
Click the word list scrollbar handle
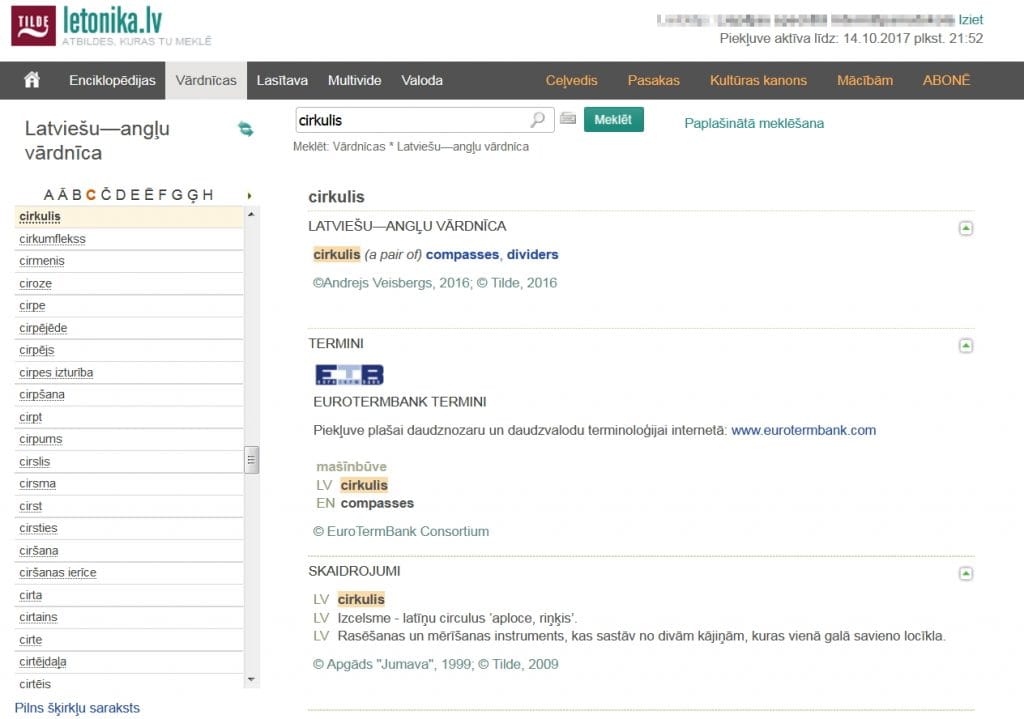coord(251,460)
